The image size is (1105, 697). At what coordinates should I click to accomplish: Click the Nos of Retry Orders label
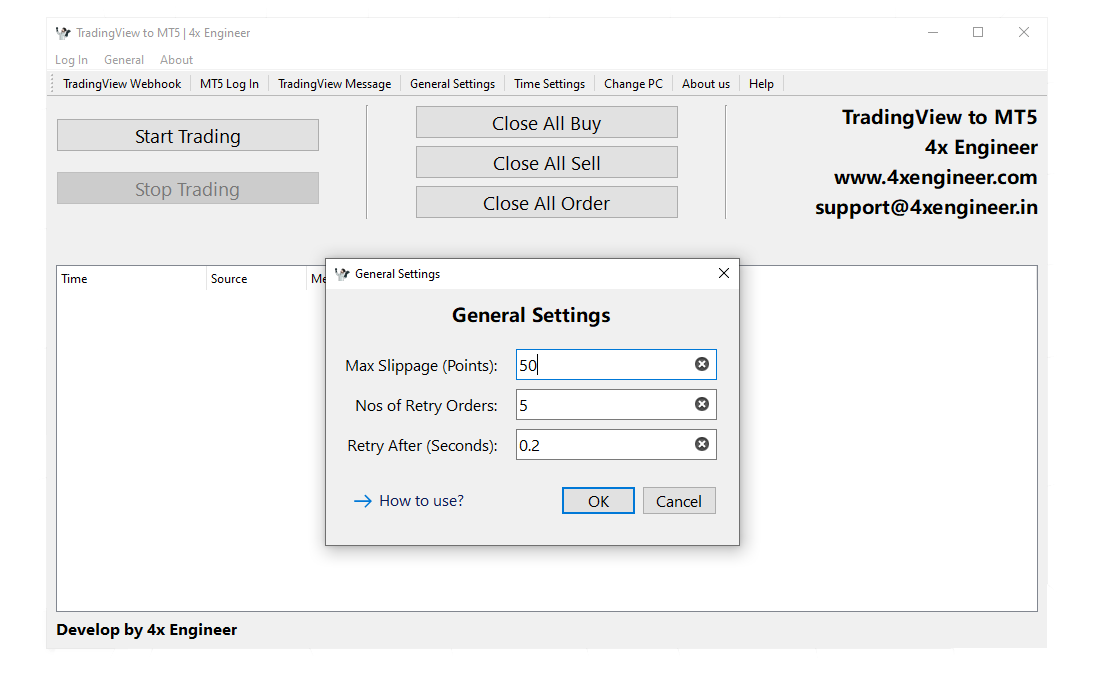(x=426, y=406)
